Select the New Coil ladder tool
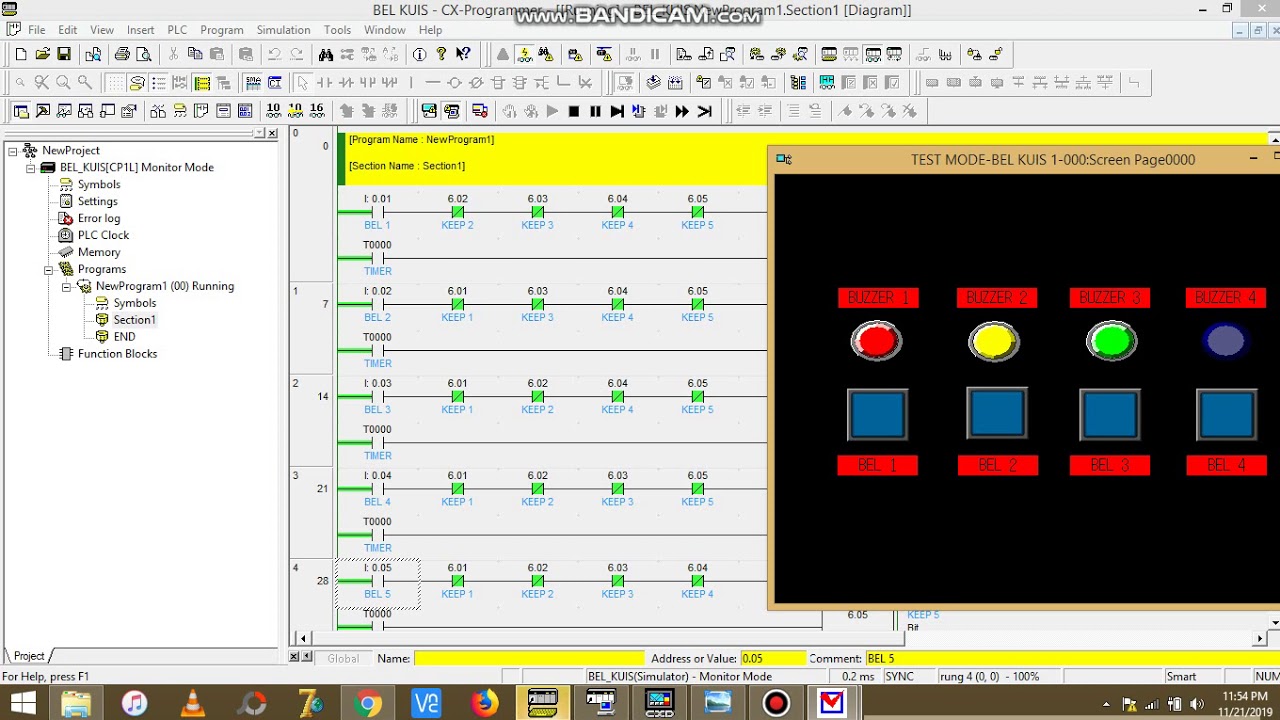 454,82
